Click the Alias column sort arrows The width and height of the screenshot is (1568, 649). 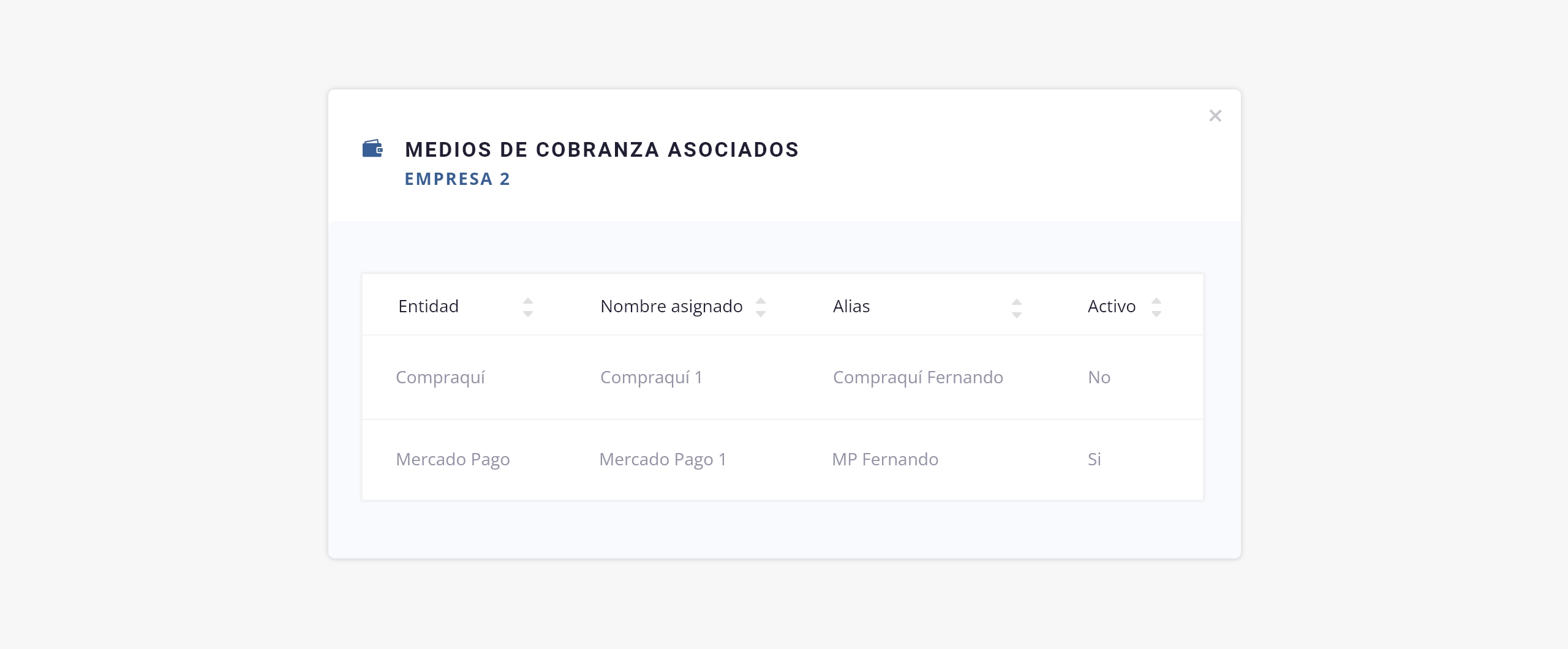(1017, 307)
